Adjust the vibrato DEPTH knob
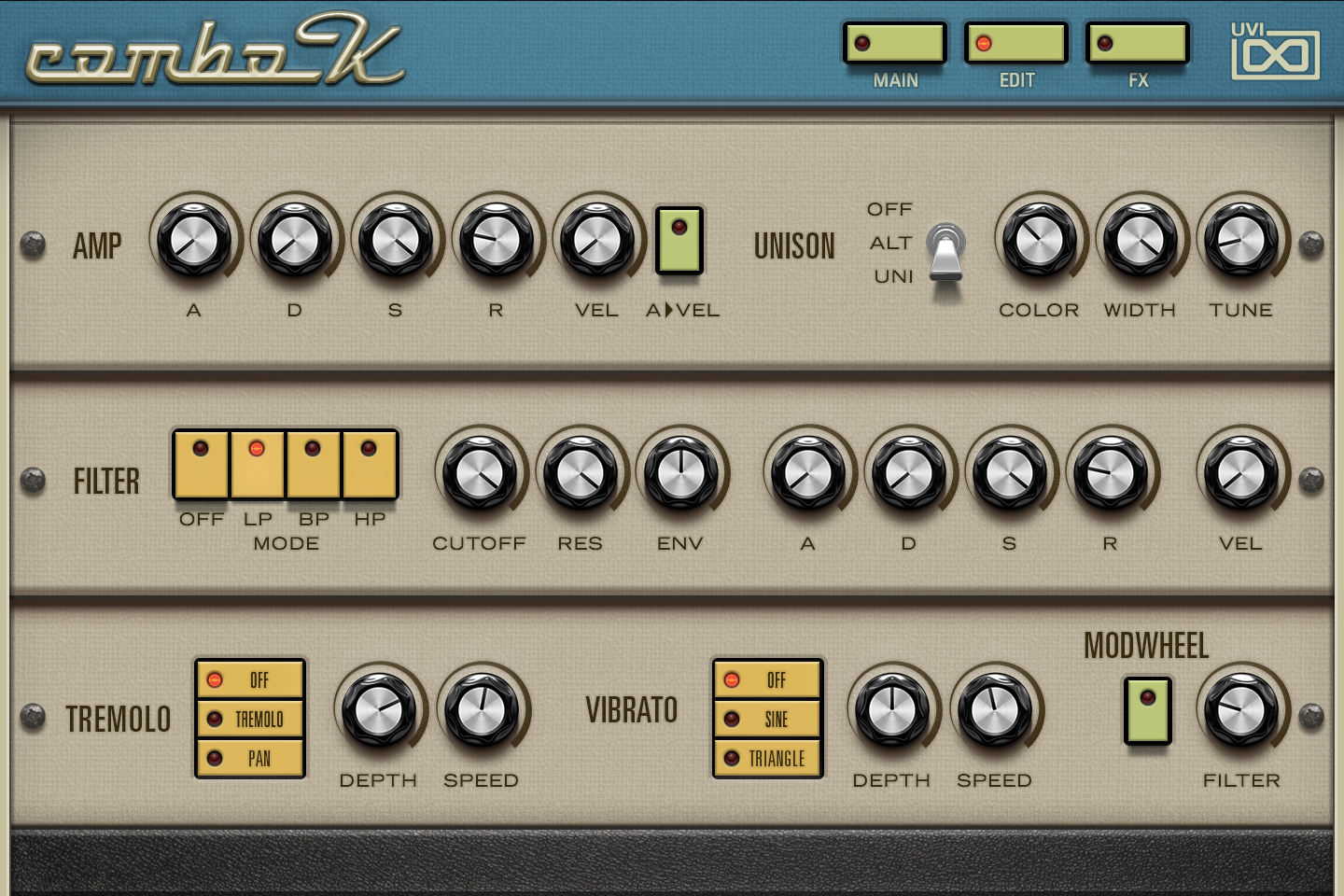The height and width of the screenshot is (896, 1344). 892,711
